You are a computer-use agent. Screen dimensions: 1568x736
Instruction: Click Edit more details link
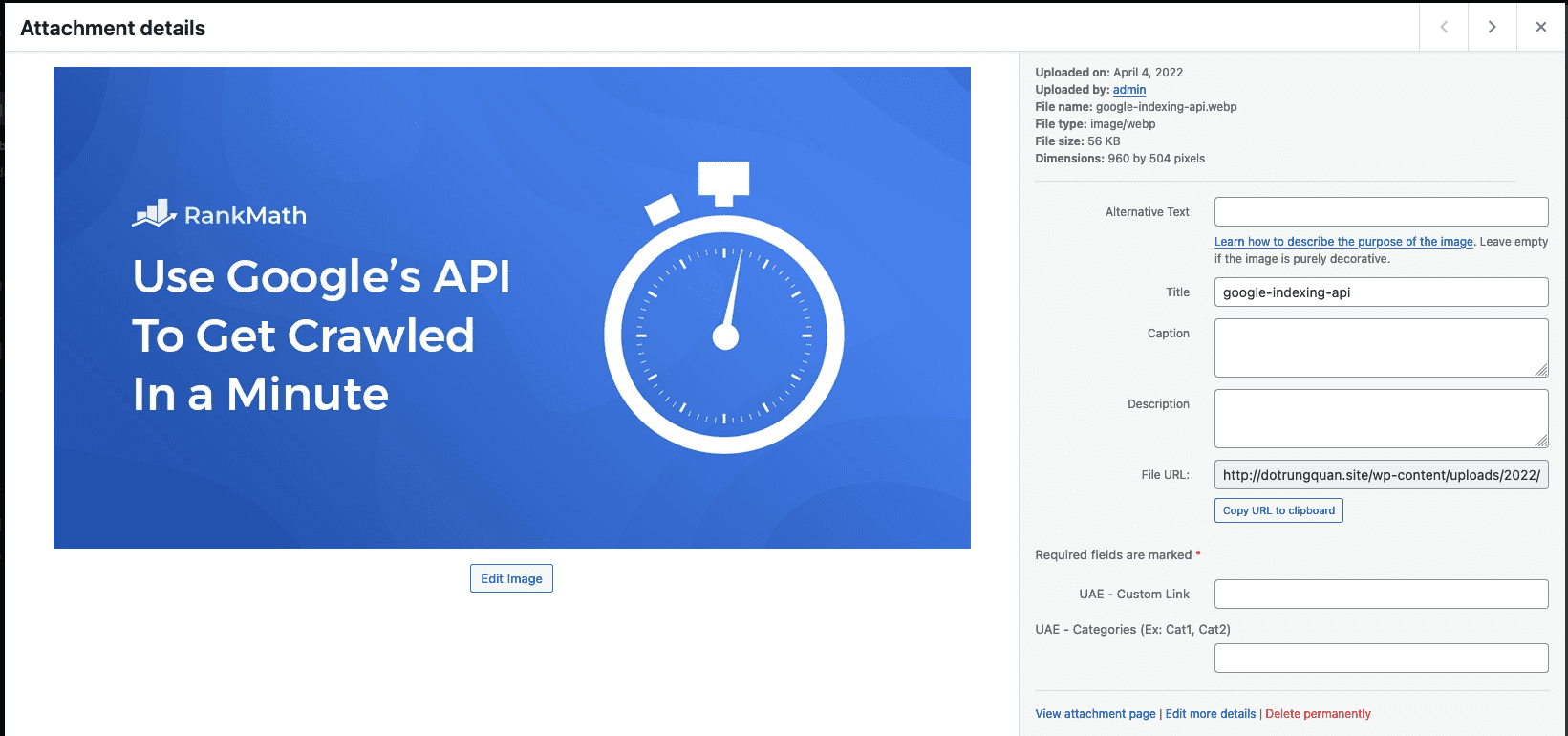[x=1210, y=714]
